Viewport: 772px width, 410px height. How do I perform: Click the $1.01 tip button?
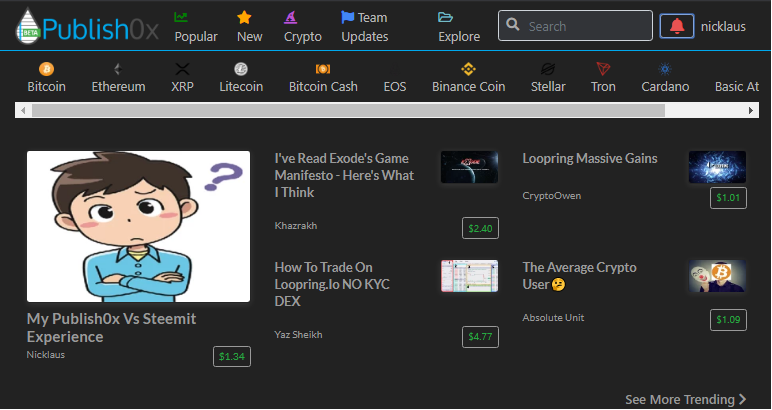click(x=728, y=198)
